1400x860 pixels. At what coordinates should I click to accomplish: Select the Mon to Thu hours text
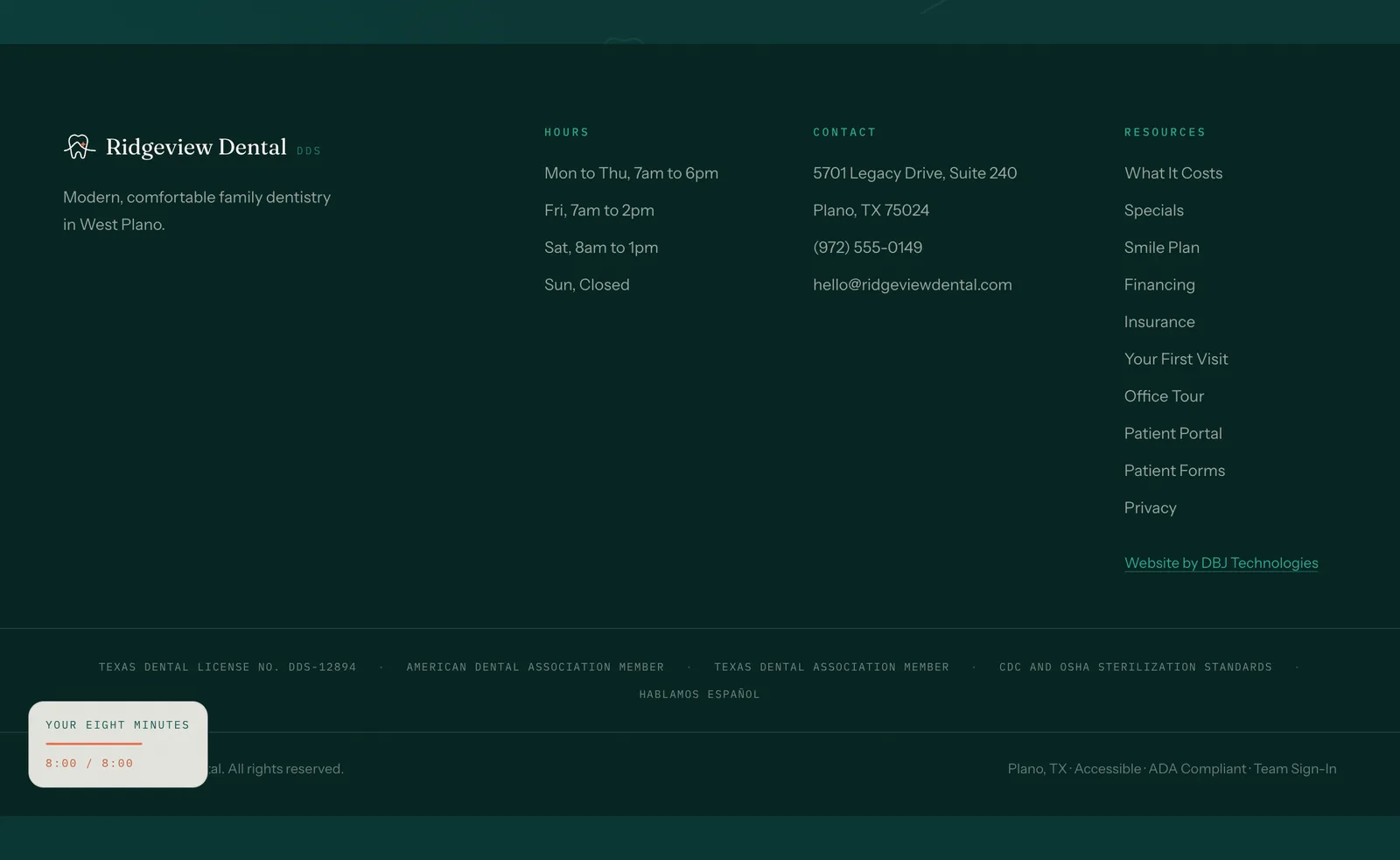[631, 173]
